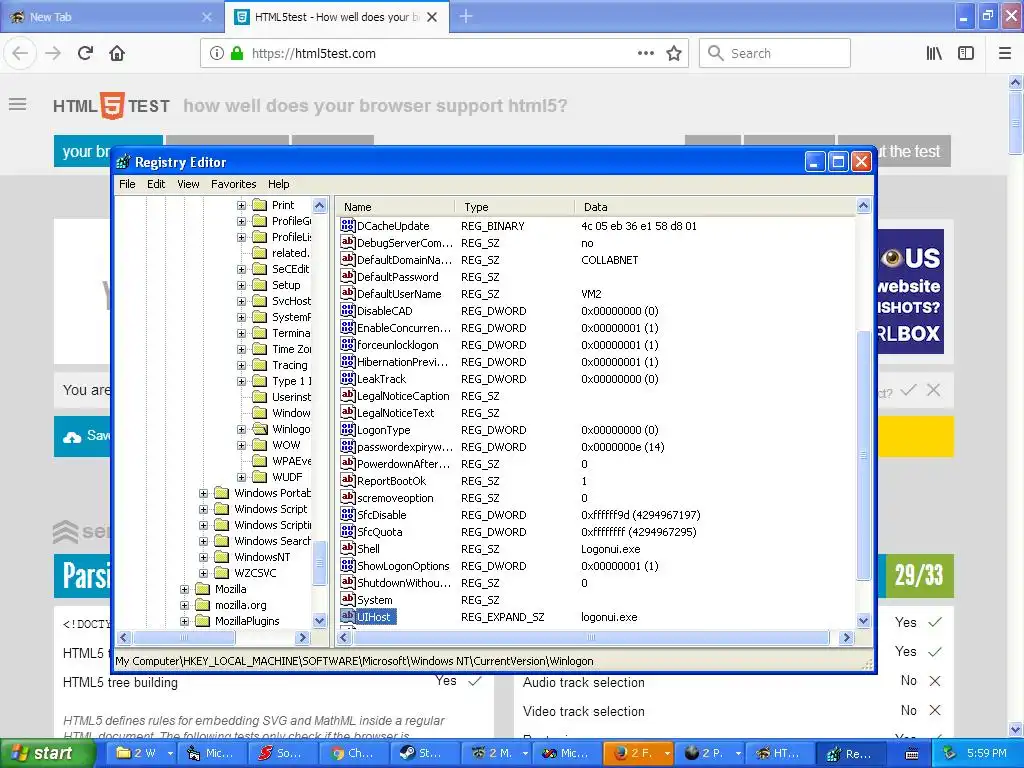
Task: Select the LegalNoticeCaption value
Action: [403, 396]
